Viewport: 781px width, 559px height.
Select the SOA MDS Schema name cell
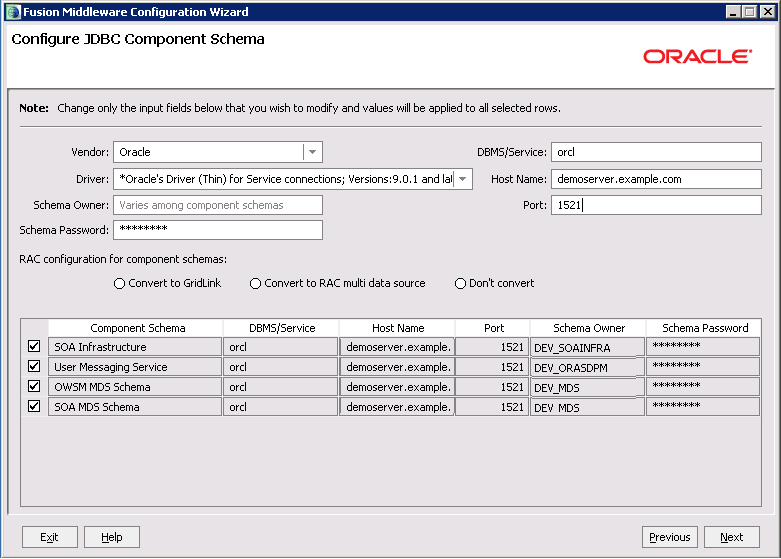(x=135, y=407)
